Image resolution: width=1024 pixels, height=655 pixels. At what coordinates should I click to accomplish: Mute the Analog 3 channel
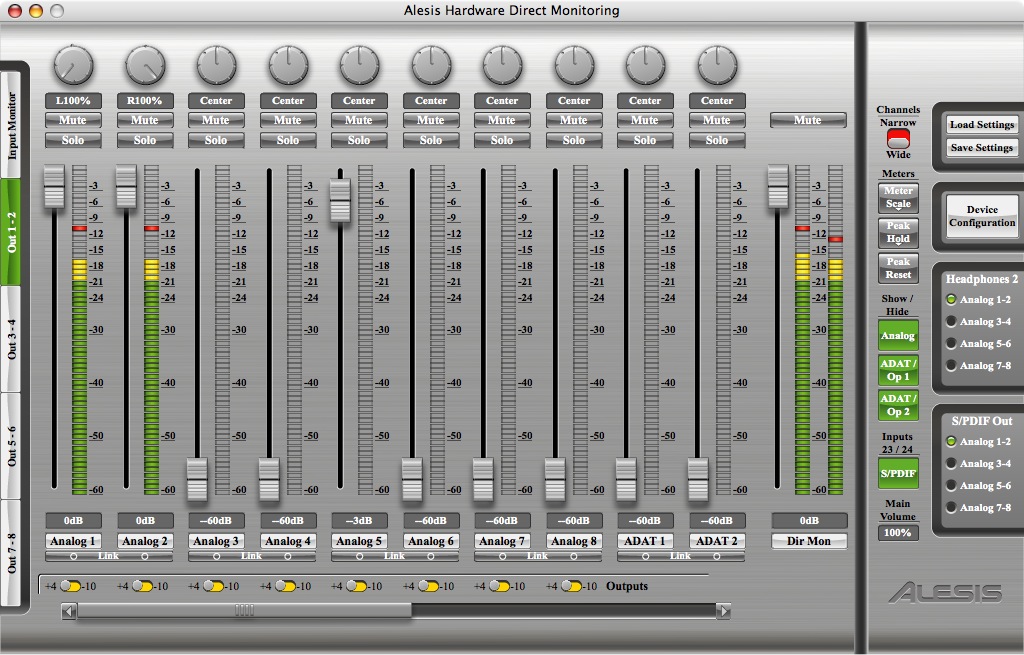pyautogui.click(x=216, y=120)
